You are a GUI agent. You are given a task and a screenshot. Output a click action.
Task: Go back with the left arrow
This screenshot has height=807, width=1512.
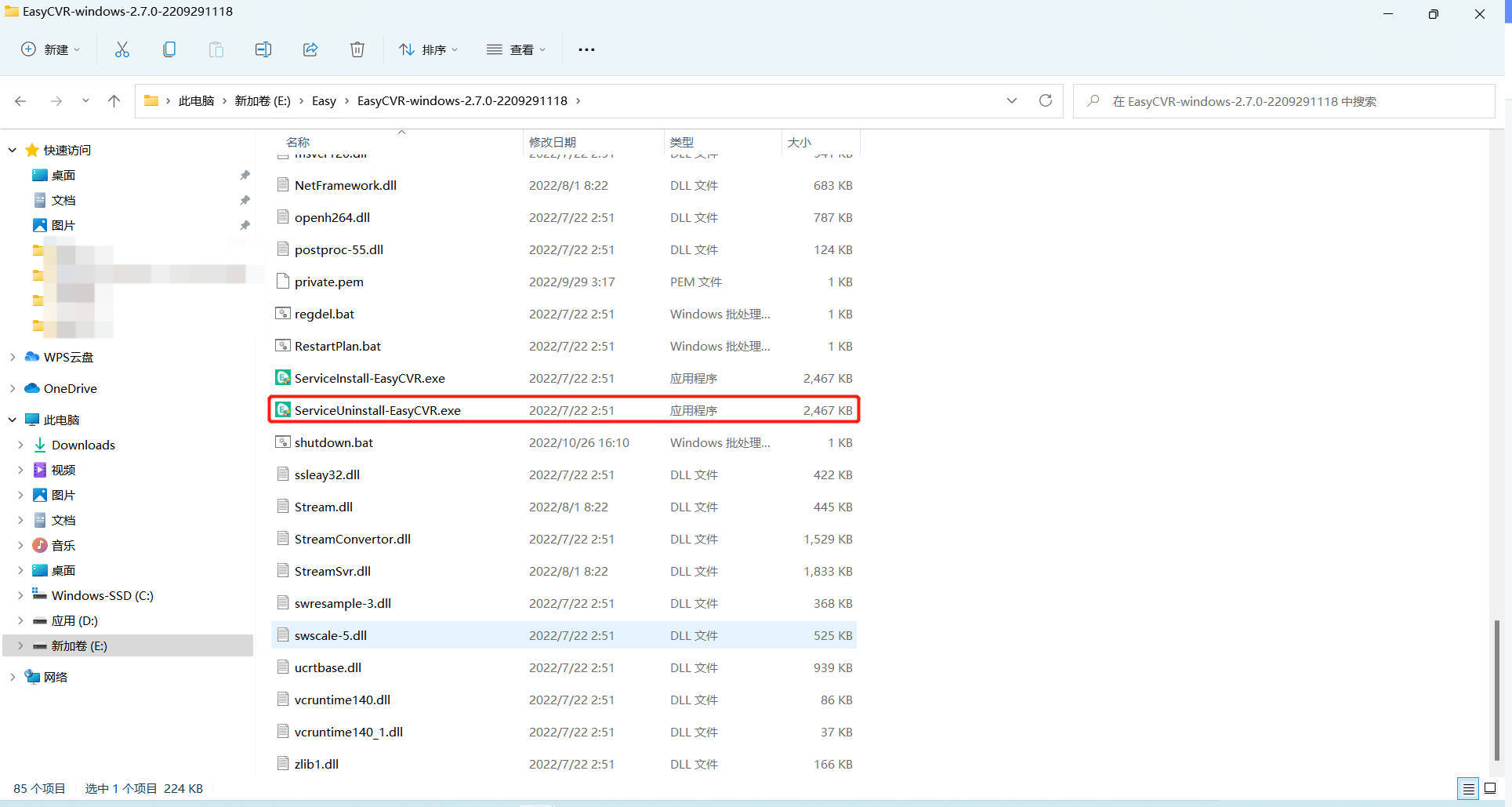pos(20,101)
